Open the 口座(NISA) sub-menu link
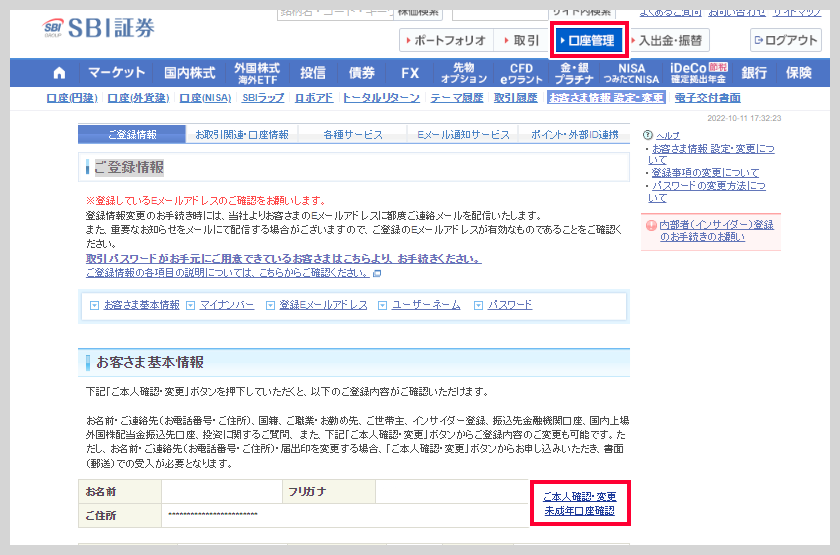This screenshot has width=840, height=555. click(205, 98)
